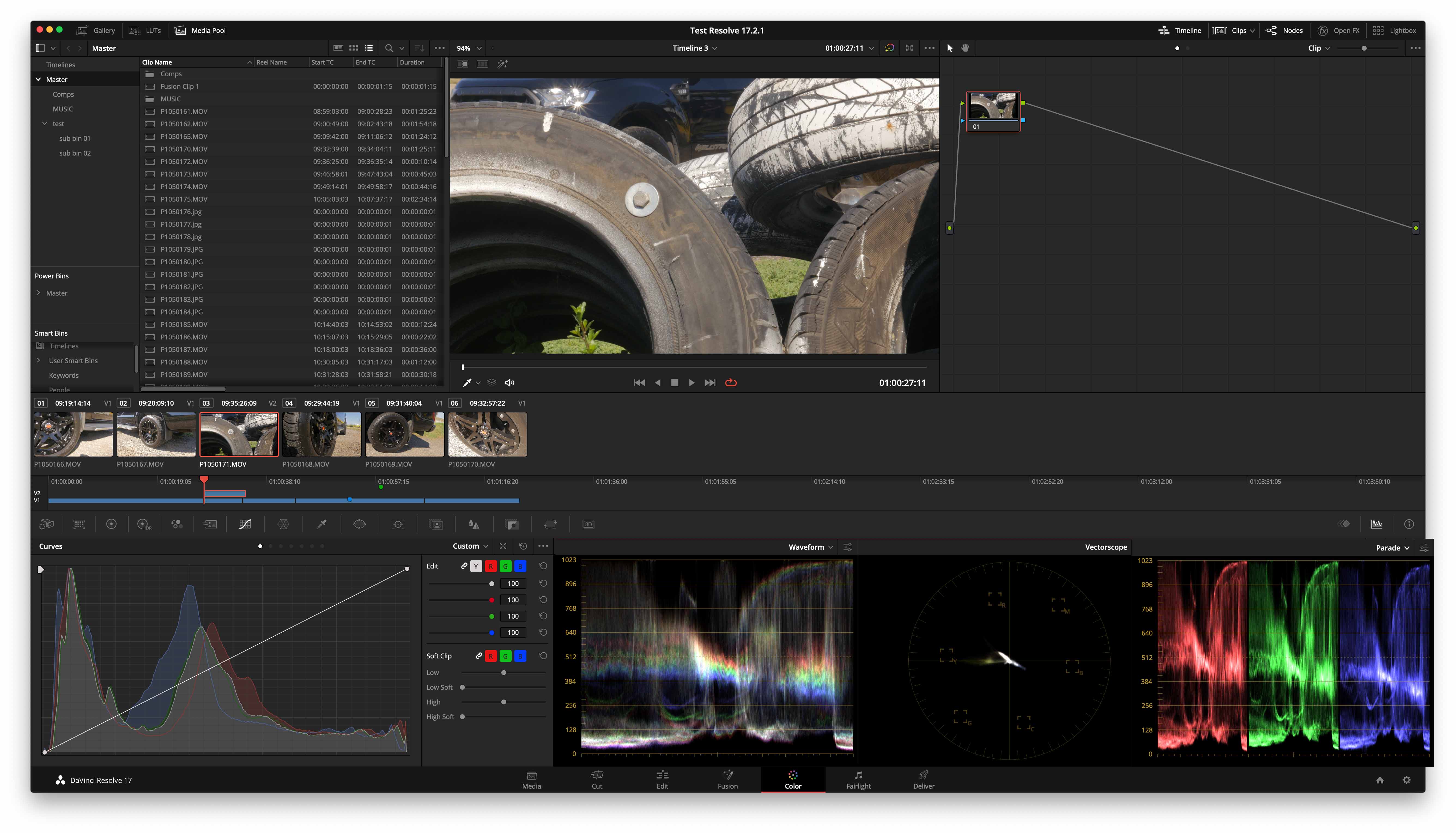The height and width of the screenshot is (833, 1456).
Task: Open the Sizing palette
Action: 550,524
